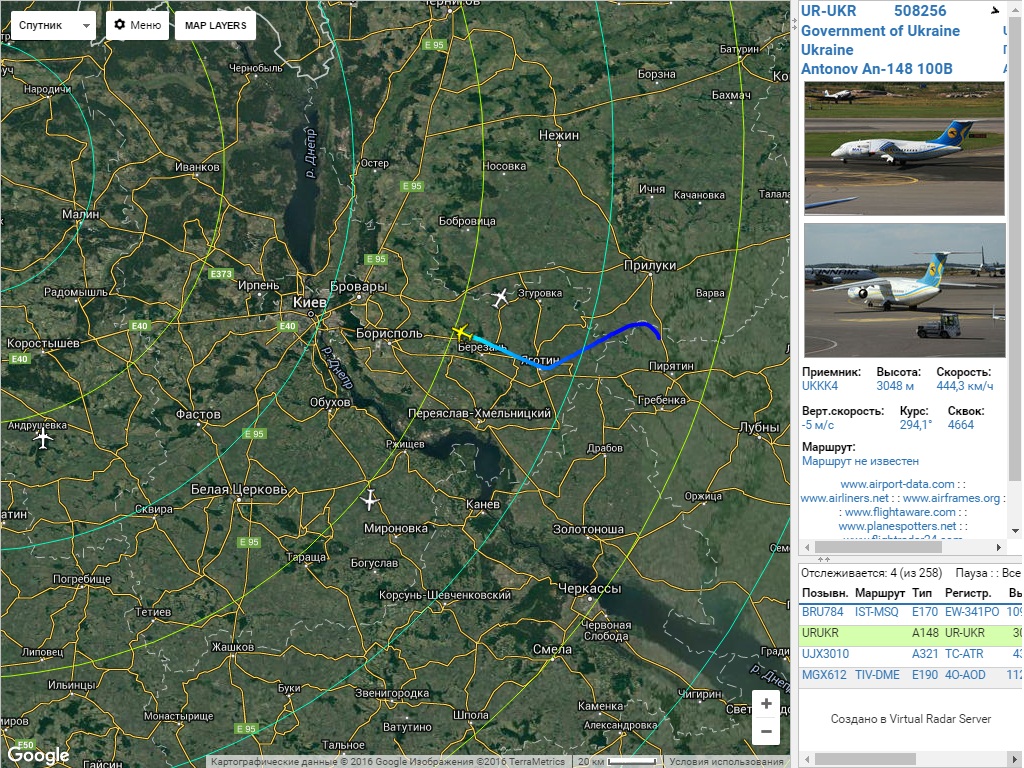Click the top An-148 aircraft photo thumbnail
Screen dimensions: 1024x768
point(904,149)
